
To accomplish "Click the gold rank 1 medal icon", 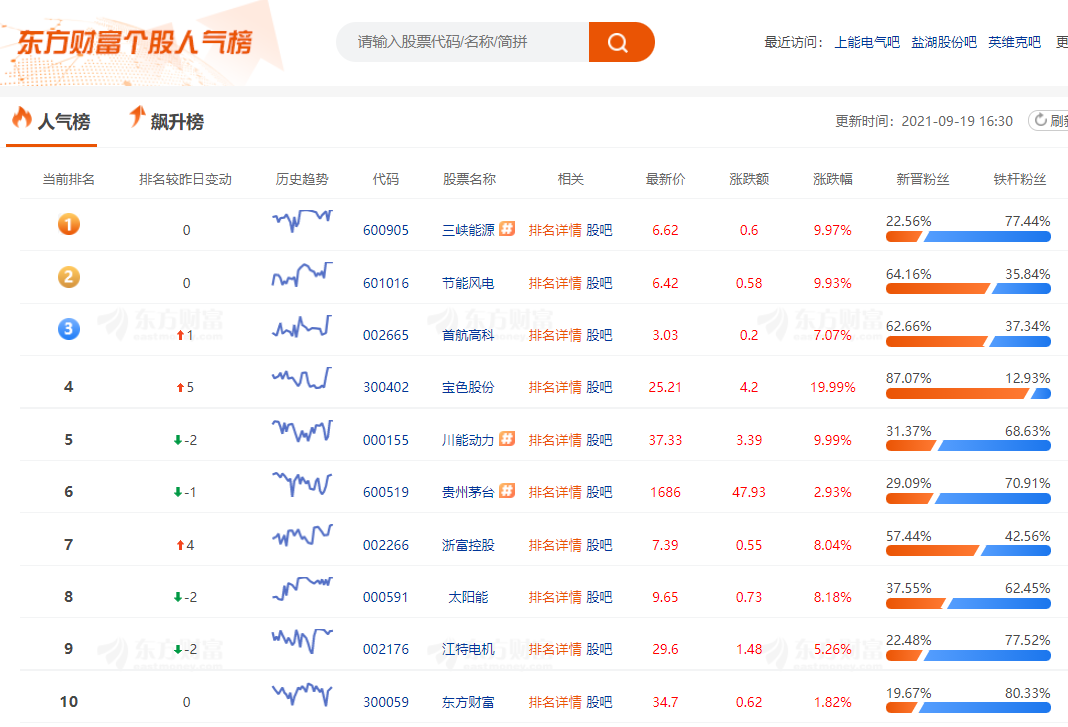I will [68, 224].
